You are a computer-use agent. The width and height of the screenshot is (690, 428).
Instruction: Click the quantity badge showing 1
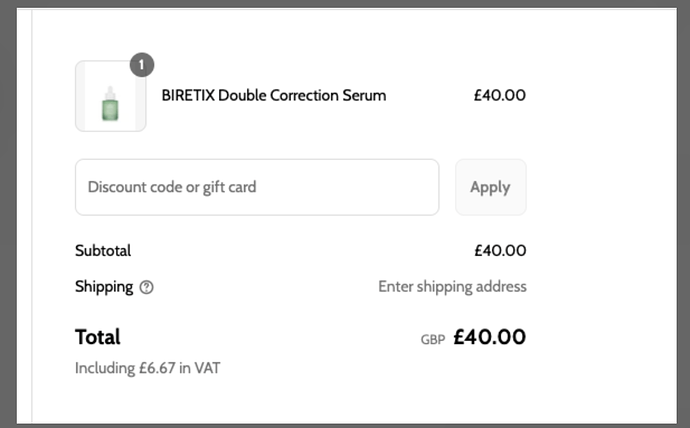(142, 66)
